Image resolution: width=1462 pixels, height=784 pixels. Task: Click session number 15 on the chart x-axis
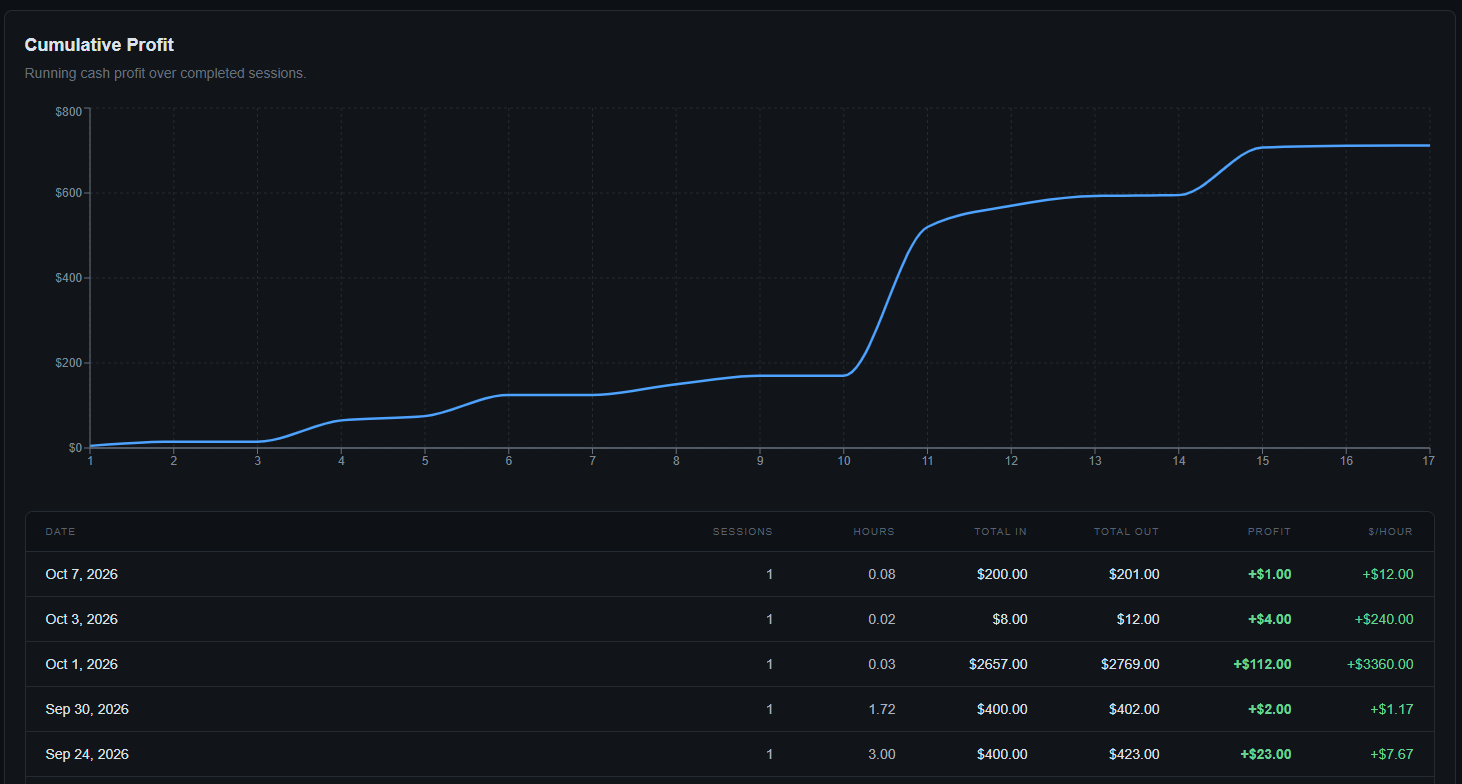(x=1262, y=461)
